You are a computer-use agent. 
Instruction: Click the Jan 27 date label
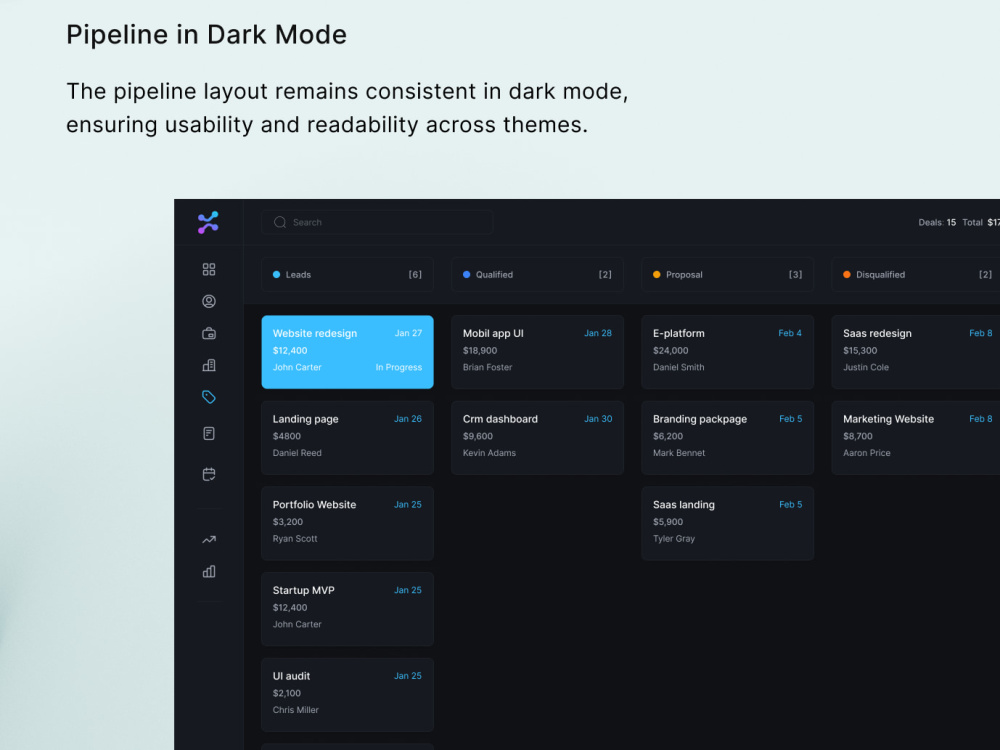(408, 333)
